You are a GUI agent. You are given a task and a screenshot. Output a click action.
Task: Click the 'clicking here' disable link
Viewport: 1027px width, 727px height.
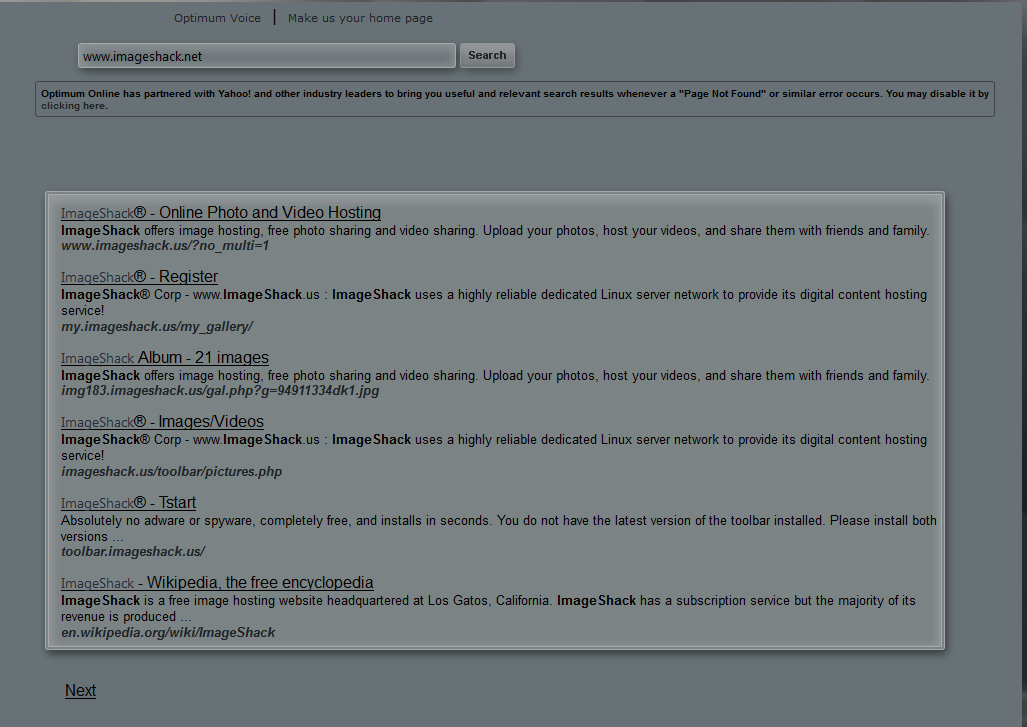coord(73,106)
